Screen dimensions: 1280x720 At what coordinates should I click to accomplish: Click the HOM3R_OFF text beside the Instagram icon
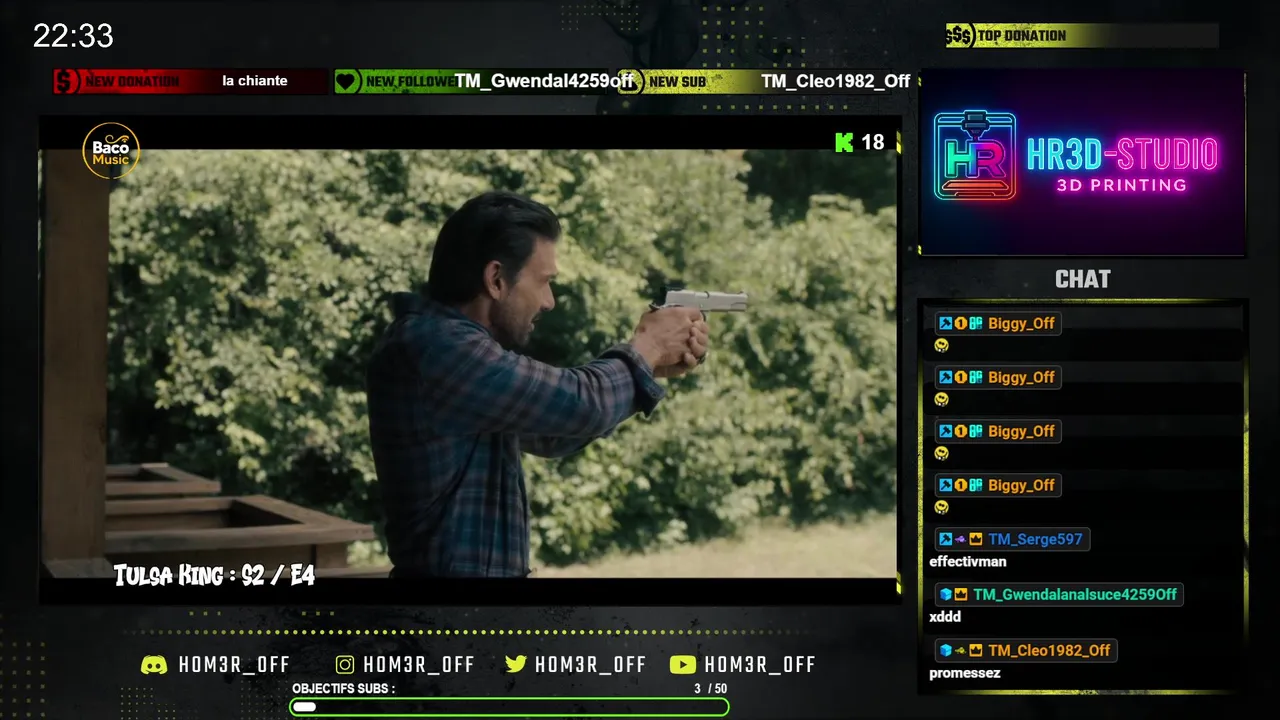pos(419,665)
